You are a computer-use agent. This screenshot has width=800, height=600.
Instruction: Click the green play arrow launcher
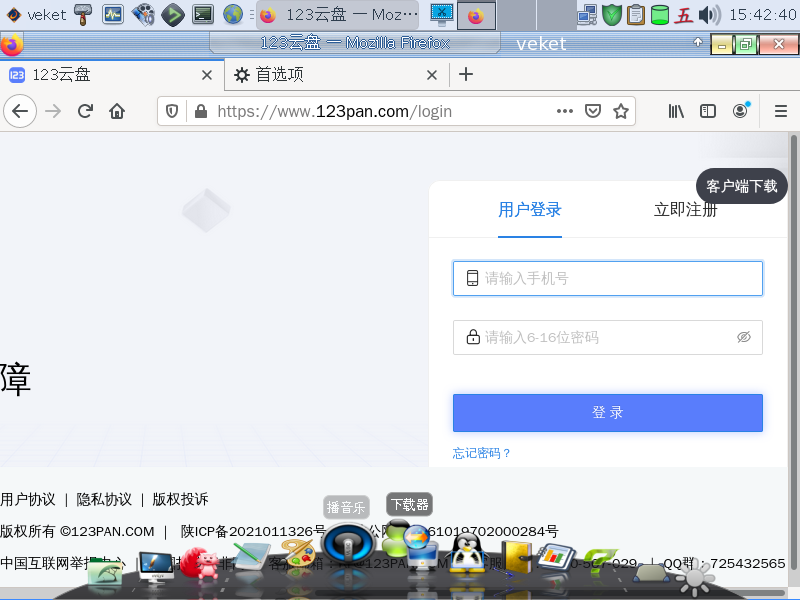click(x=173, y=15)
